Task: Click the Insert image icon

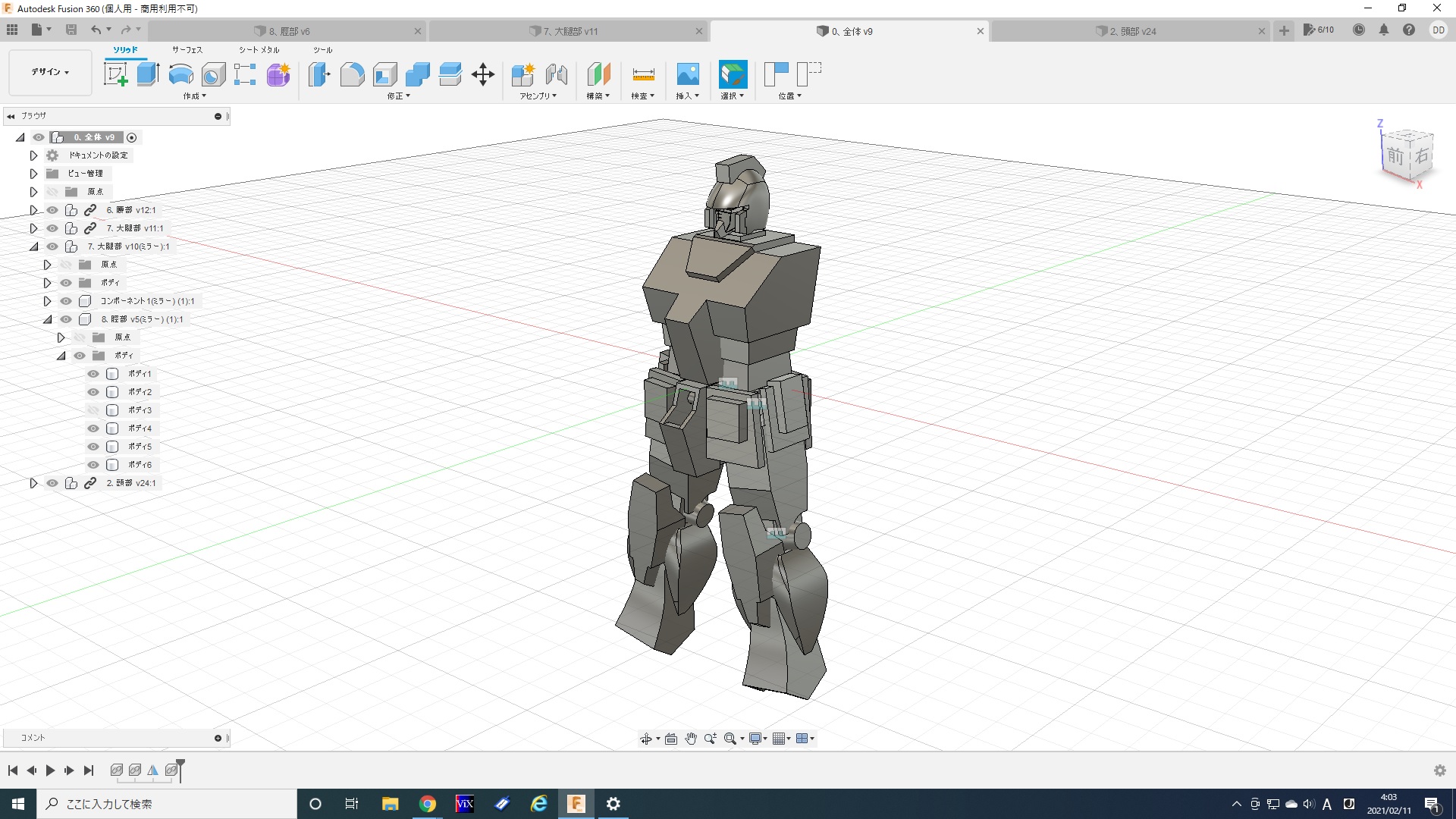Action: 687,74
